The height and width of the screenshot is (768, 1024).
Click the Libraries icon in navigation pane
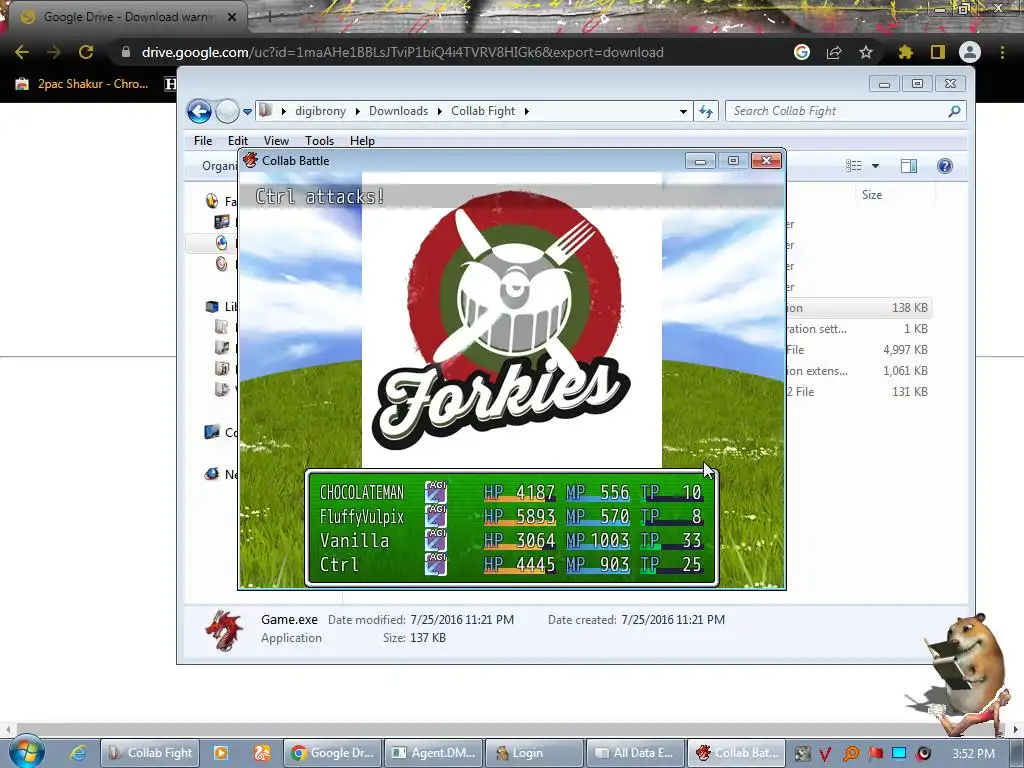(212, 306)
